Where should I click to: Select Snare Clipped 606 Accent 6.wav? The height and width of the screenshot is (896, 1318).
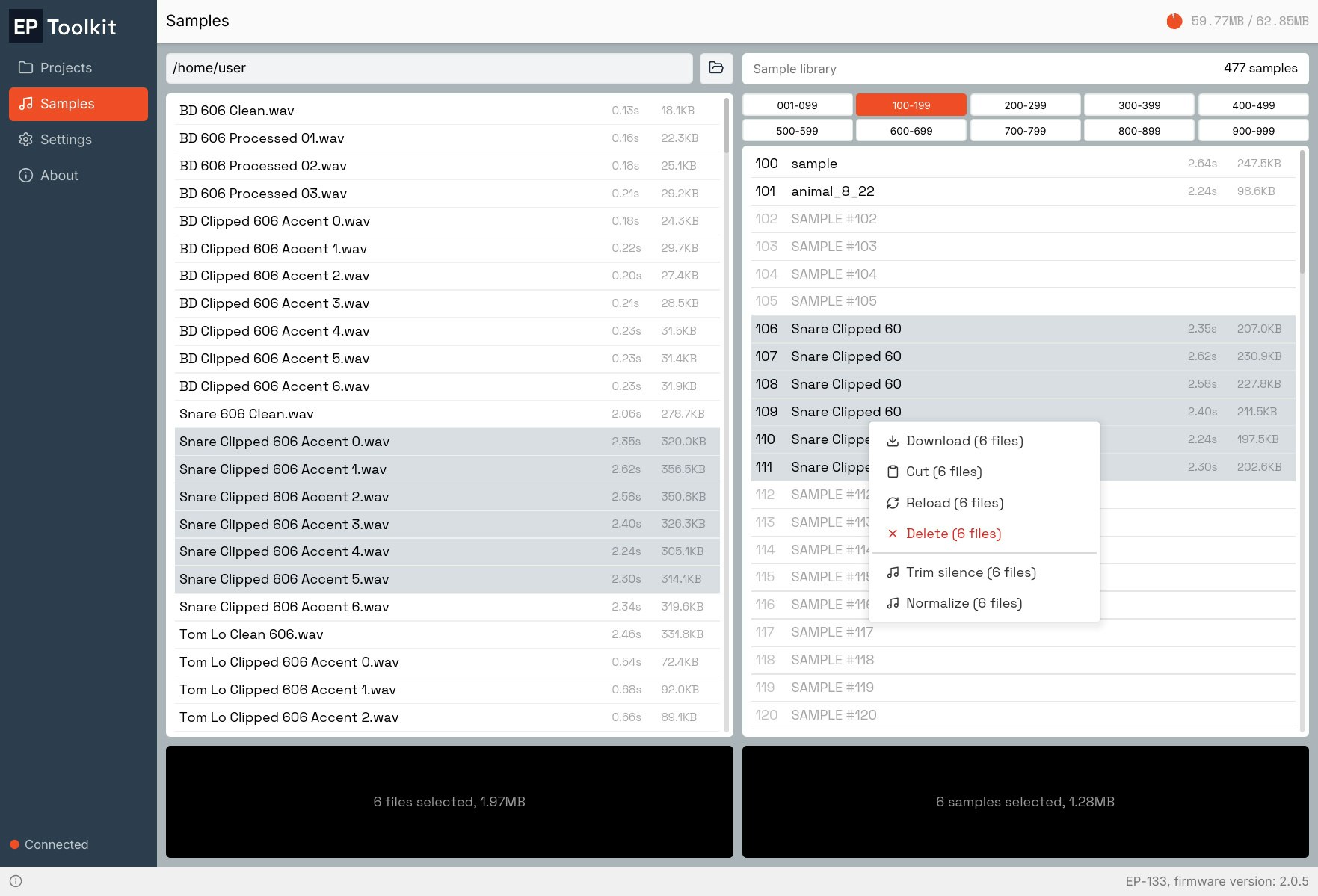(x=447, y=607)
